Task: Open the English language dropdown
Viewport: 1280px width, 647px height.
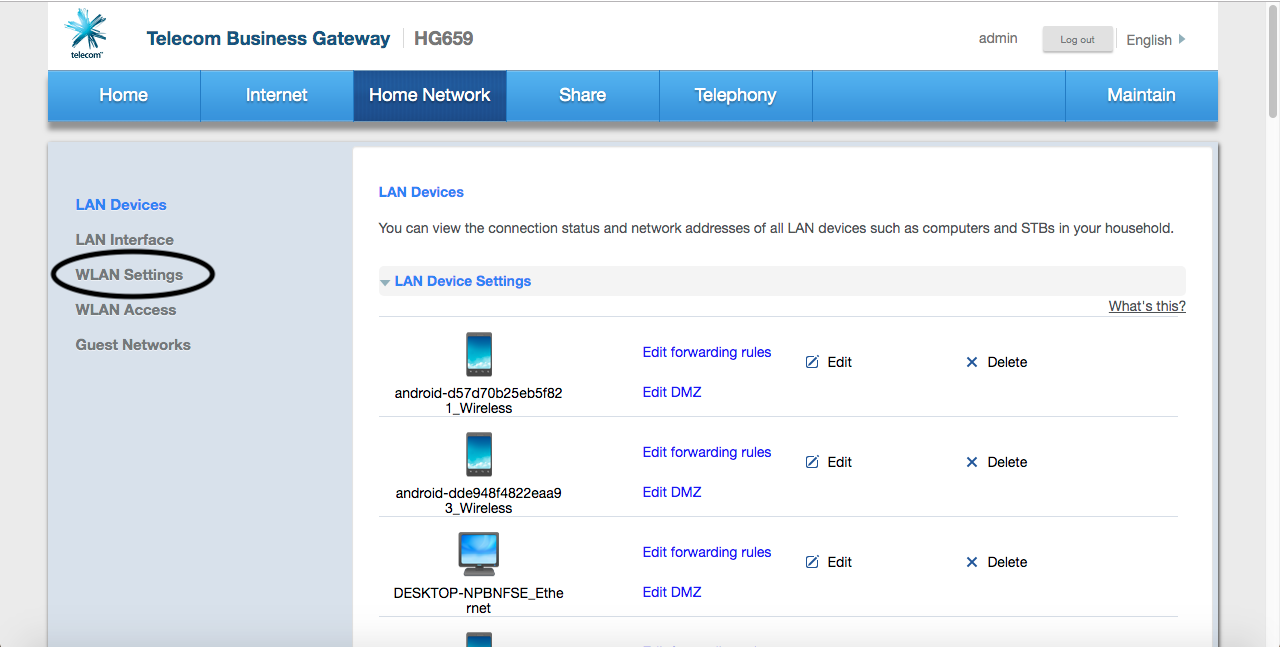Action: (x=1155, y=40)
